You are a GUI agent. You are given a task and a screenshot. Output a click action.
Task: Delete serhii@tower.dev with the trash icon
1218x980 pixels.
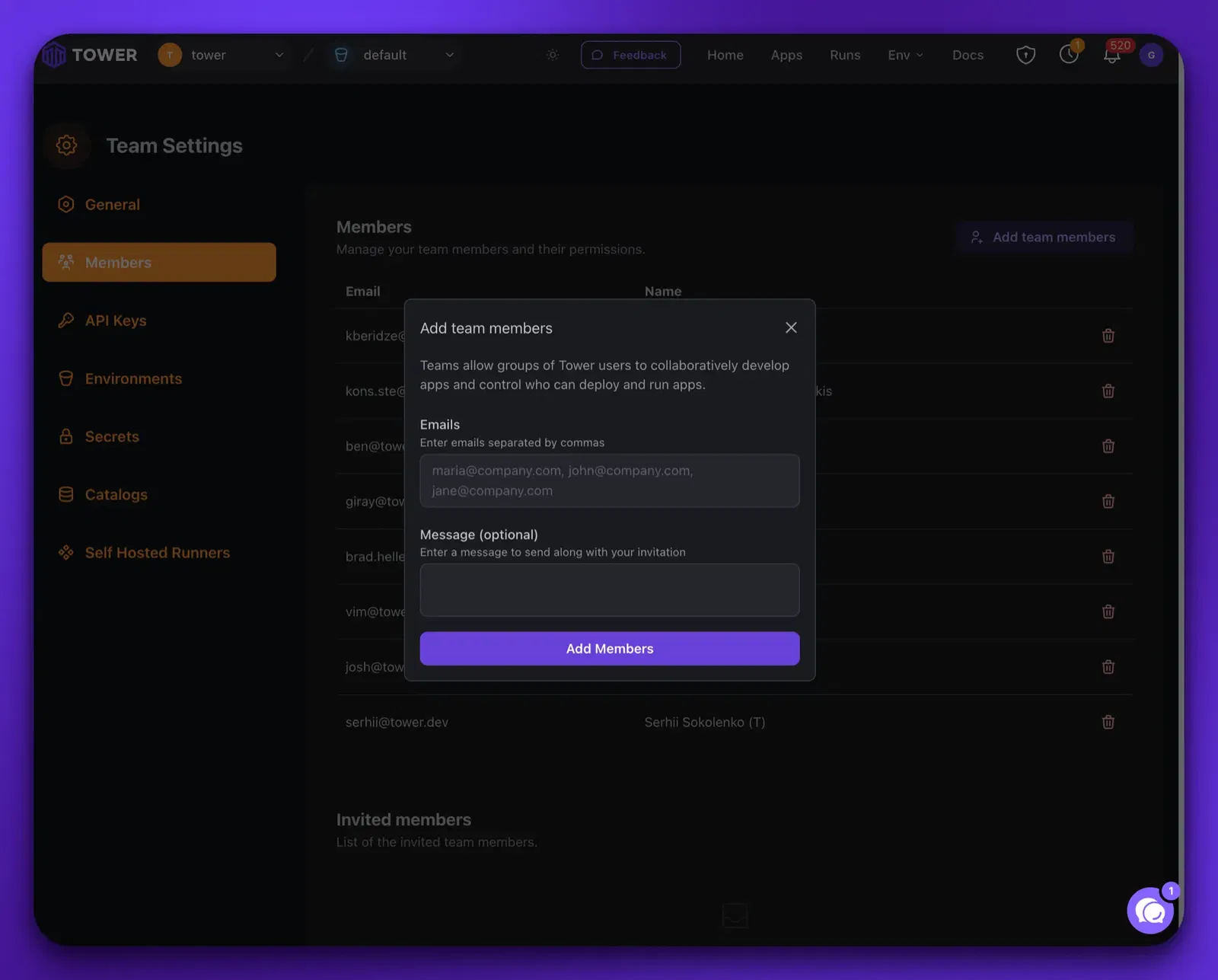point(1108,722)
